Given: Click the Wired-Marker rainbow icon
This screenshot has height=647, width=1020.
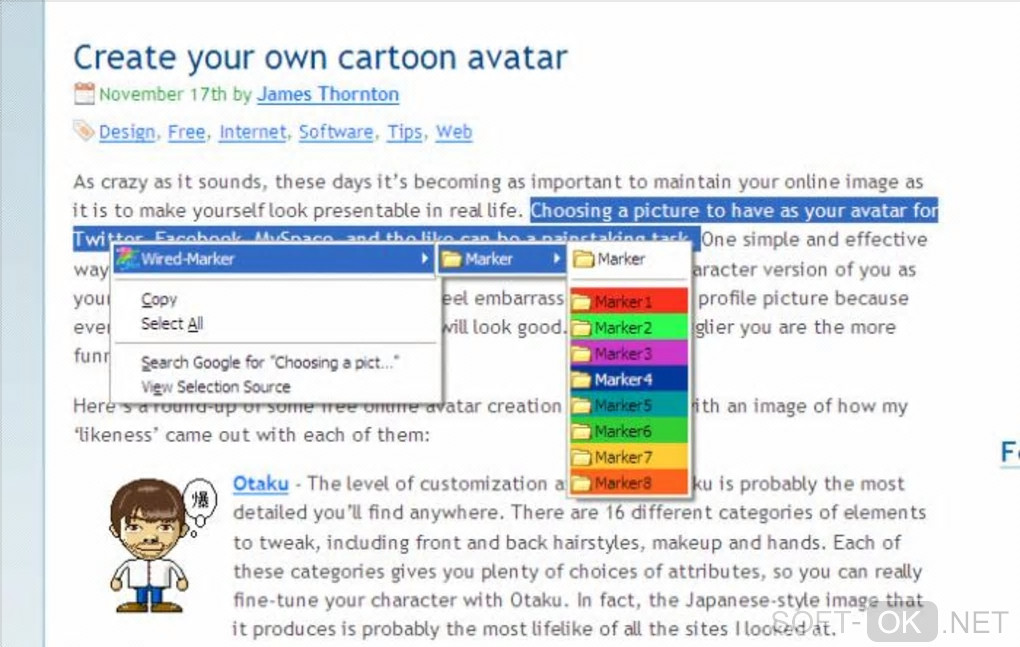Looking at the screenshot, I should click(126, 260).
